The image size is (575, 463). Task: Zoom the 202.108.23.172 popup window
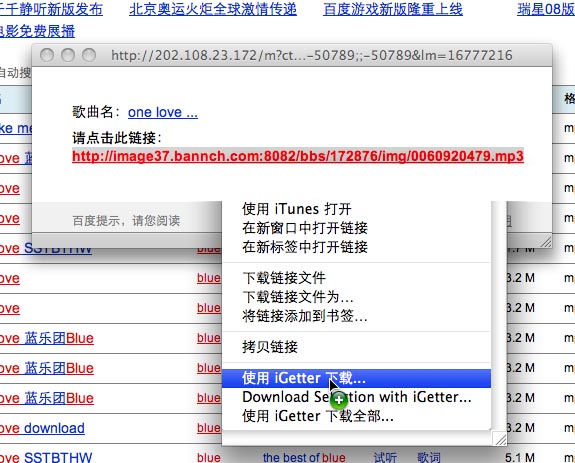click(x=89, y=55)
